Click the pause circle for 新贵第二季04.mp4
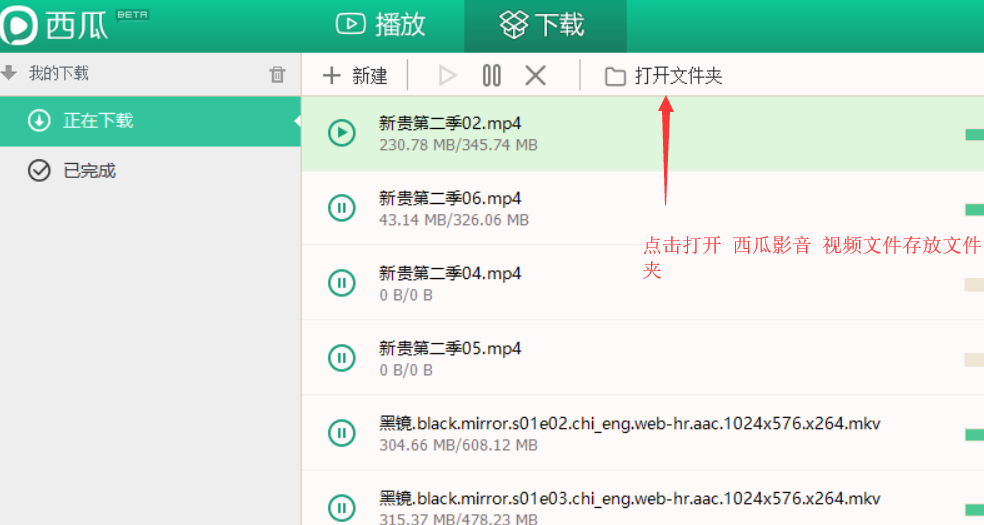This screenshot has width=984, height=525. (x=342, y=282)
